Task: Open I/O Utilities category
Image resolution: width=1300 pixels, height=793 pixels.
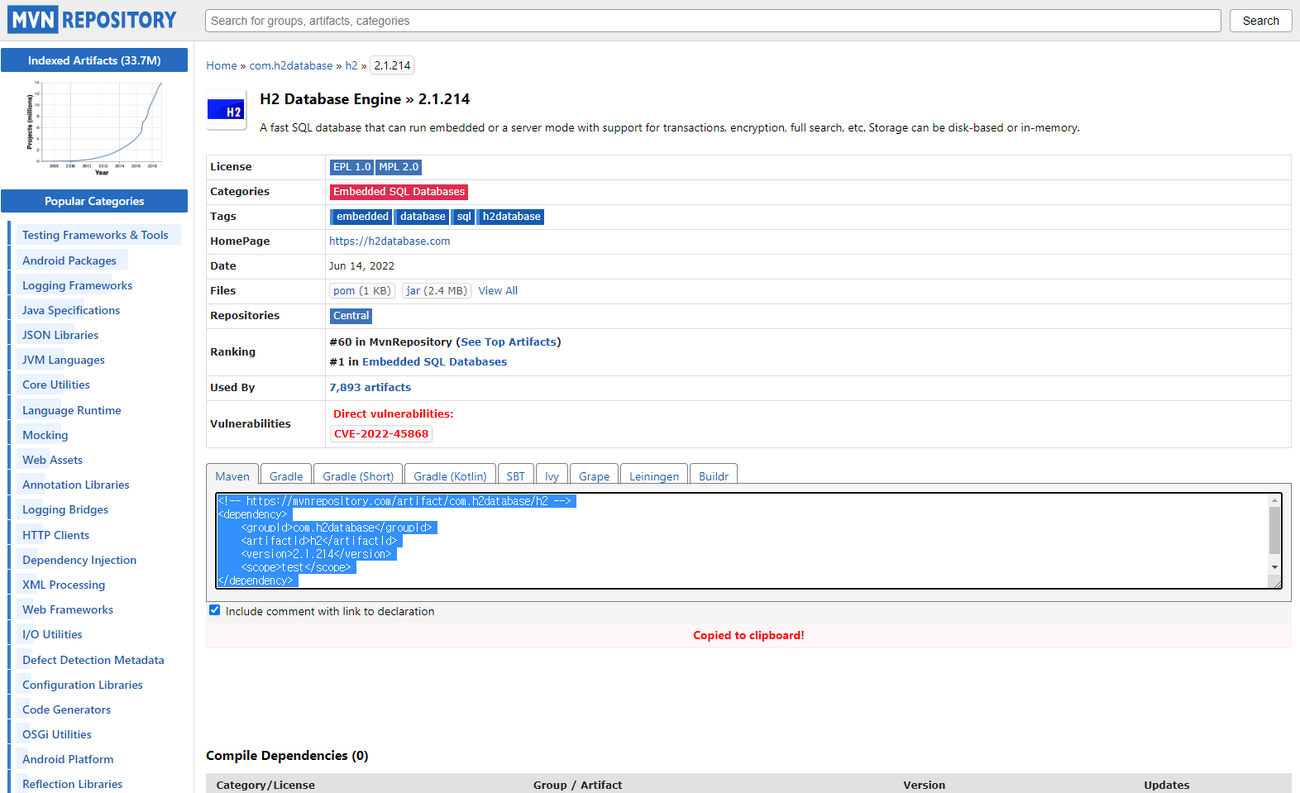Action: (52, 635)
